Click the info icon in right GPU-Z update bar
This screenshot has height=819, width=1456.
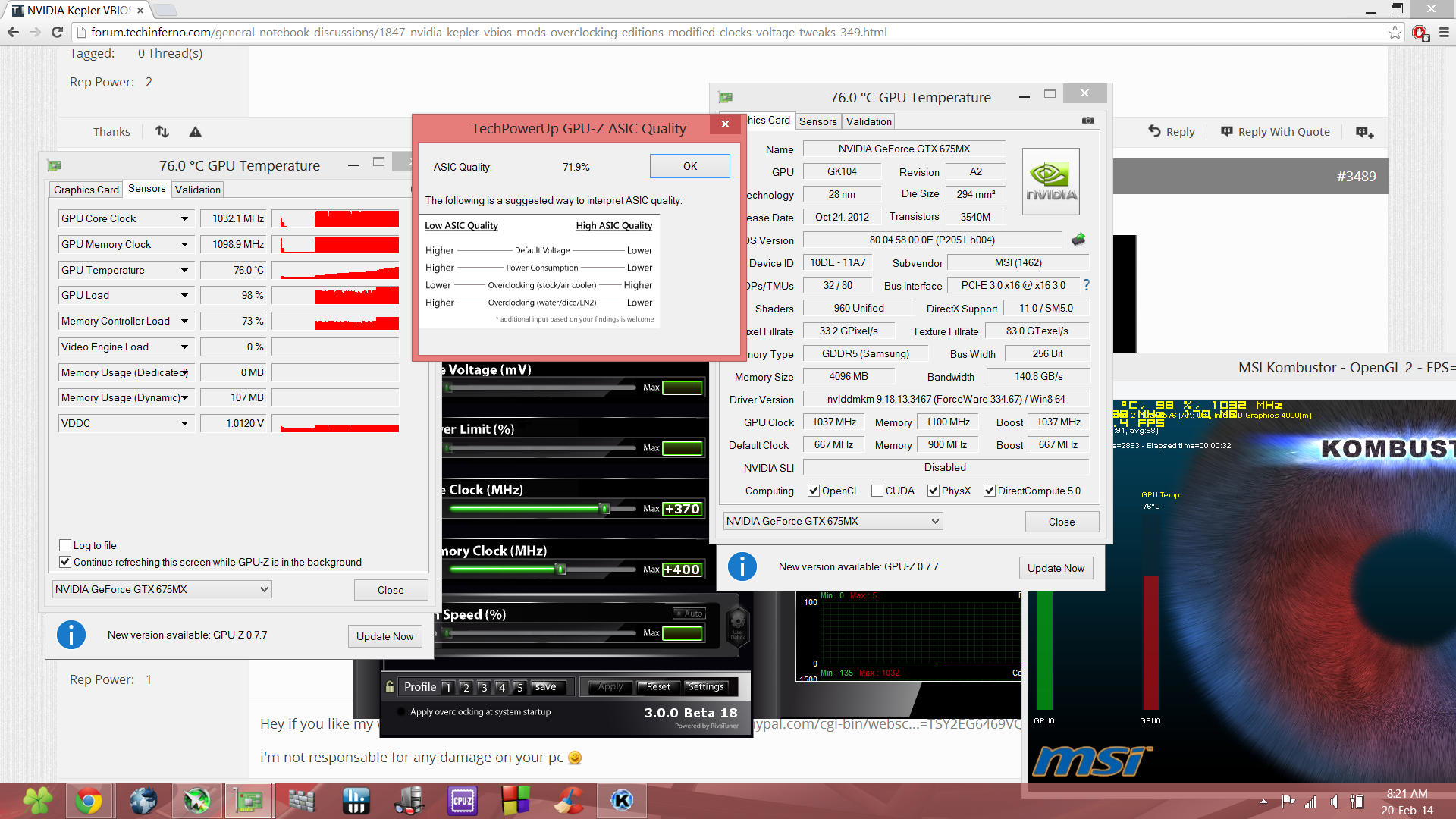pyautogui.click(x=742, y=566)
